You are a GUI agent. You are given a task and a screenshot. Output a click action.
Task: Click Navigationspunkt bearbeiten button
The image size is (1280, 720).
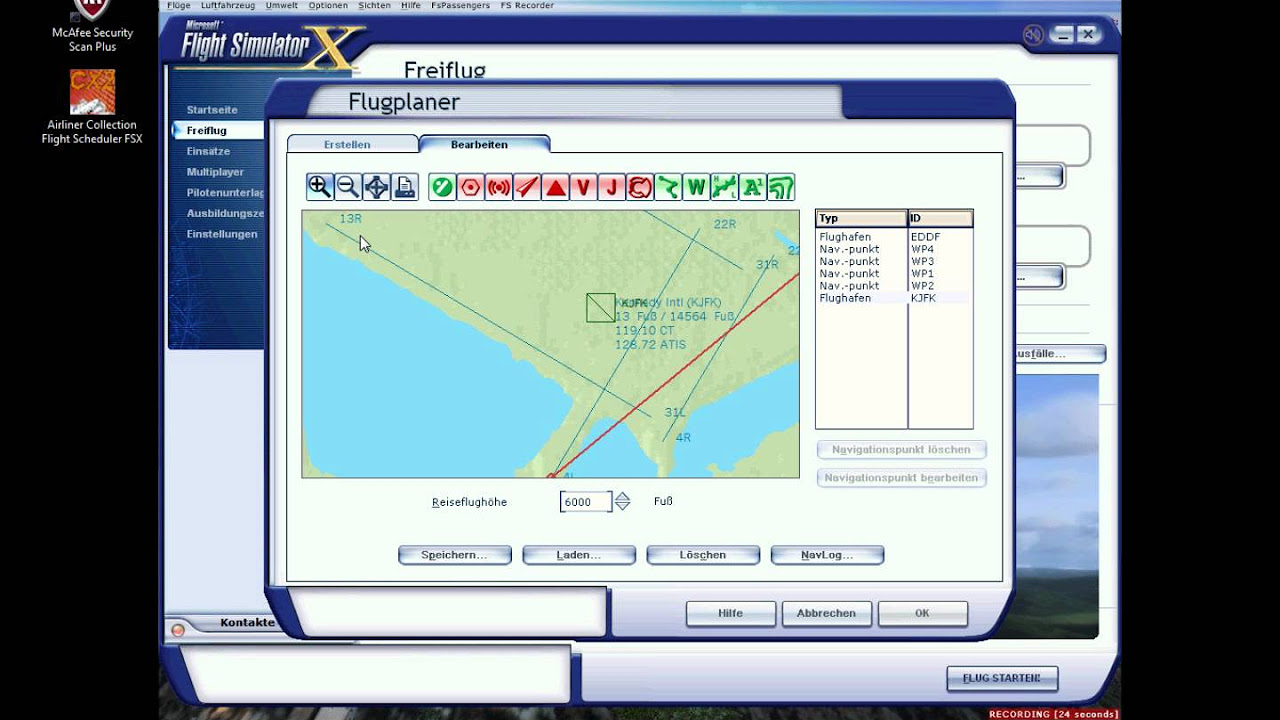click(901, 478)
